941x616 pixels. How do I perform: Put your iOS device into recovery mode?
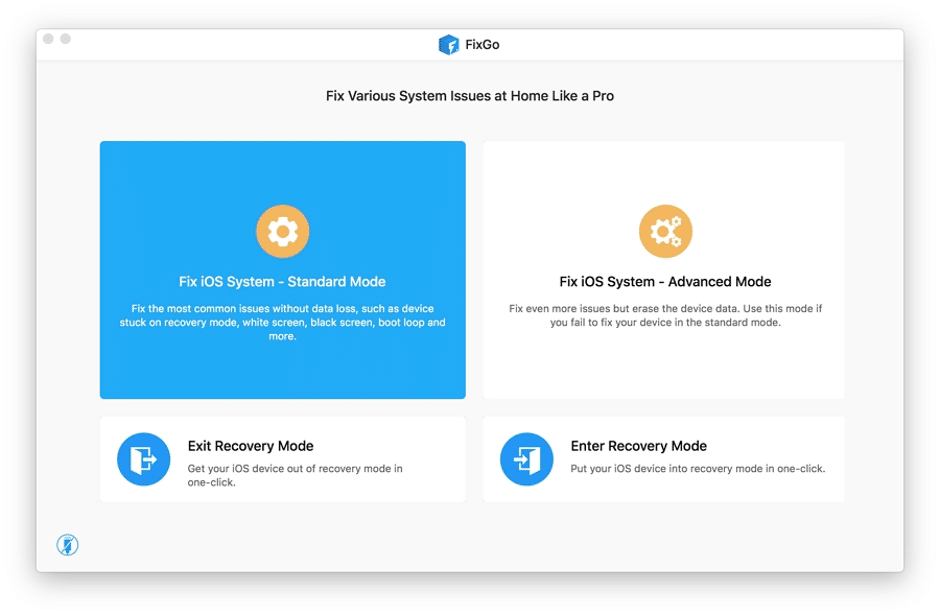665,459
